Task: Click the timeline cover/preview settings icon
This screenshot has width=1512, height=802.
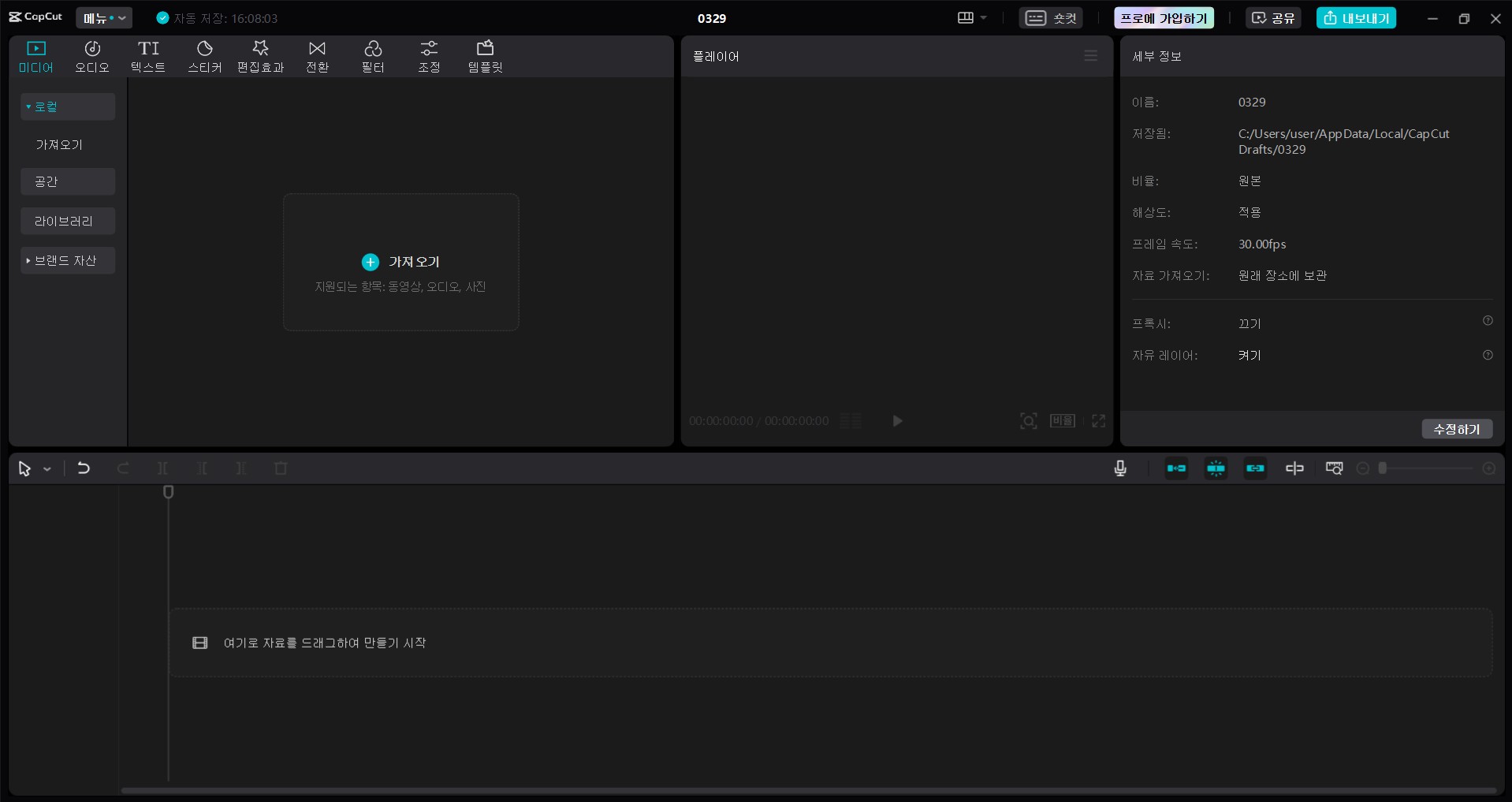Action: point(1334,468)
